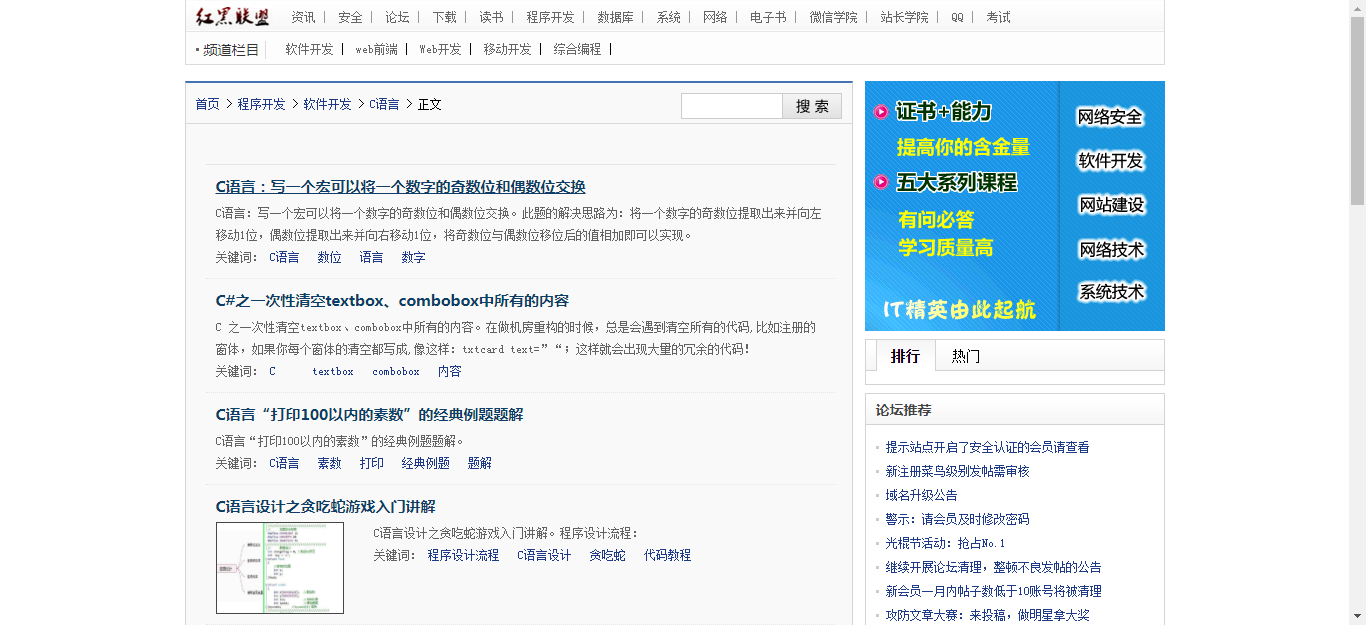Open the 首页 breadcrumb link
The height and width of the screenshot is (625, 1366).
[x=206, y=103]
